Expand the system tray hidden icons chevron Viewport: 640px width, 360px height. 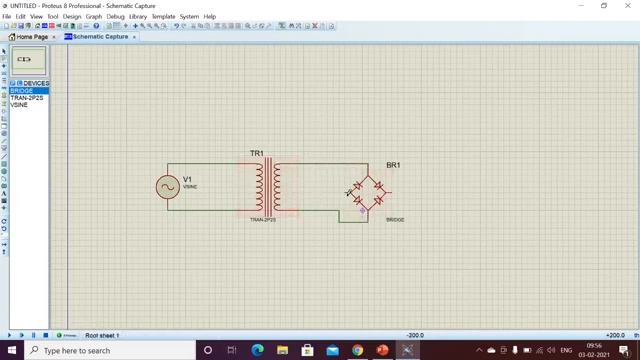pos(479,350)
